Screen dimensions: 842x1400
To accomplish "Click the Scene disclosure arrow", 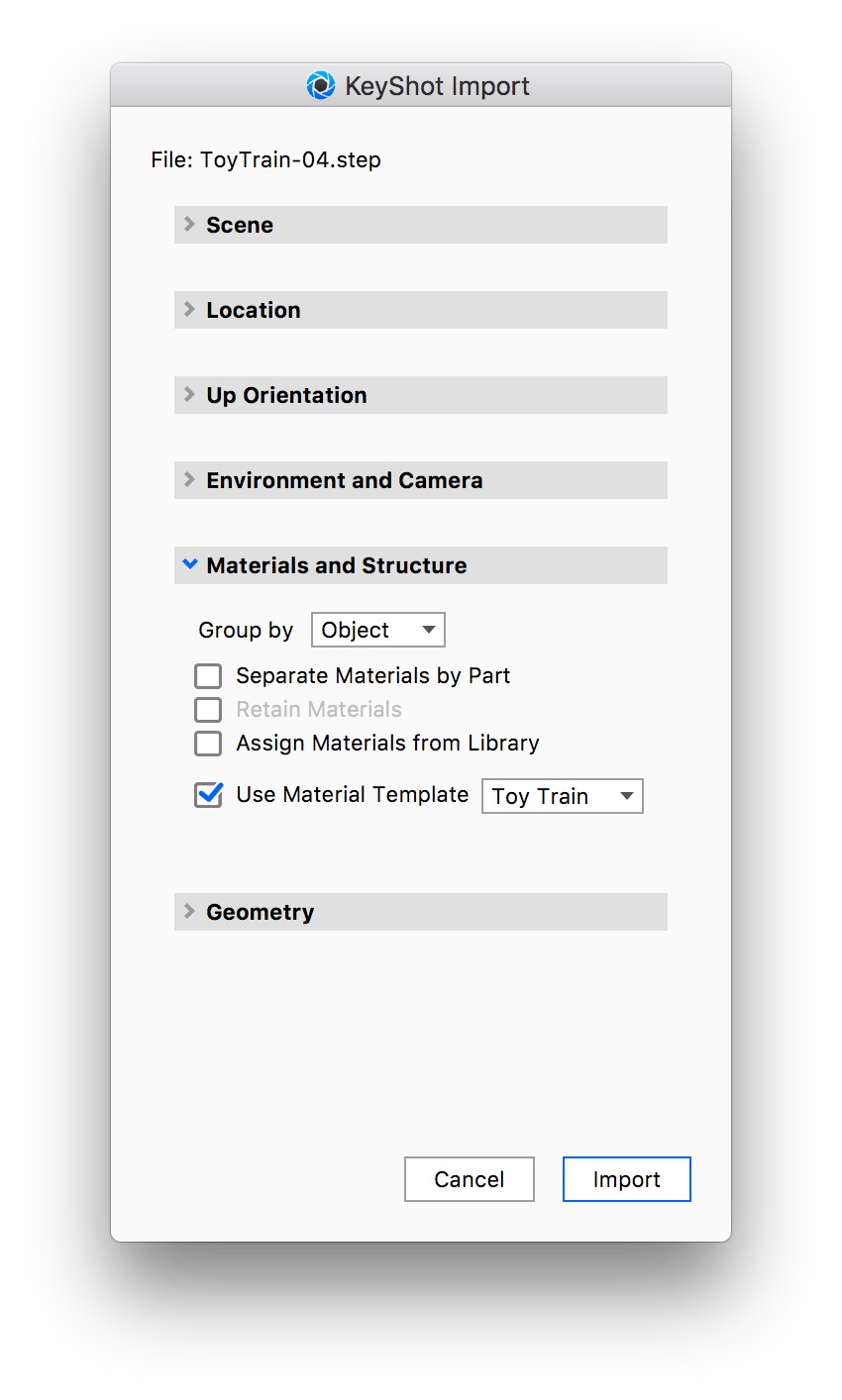I will [189, 224].
